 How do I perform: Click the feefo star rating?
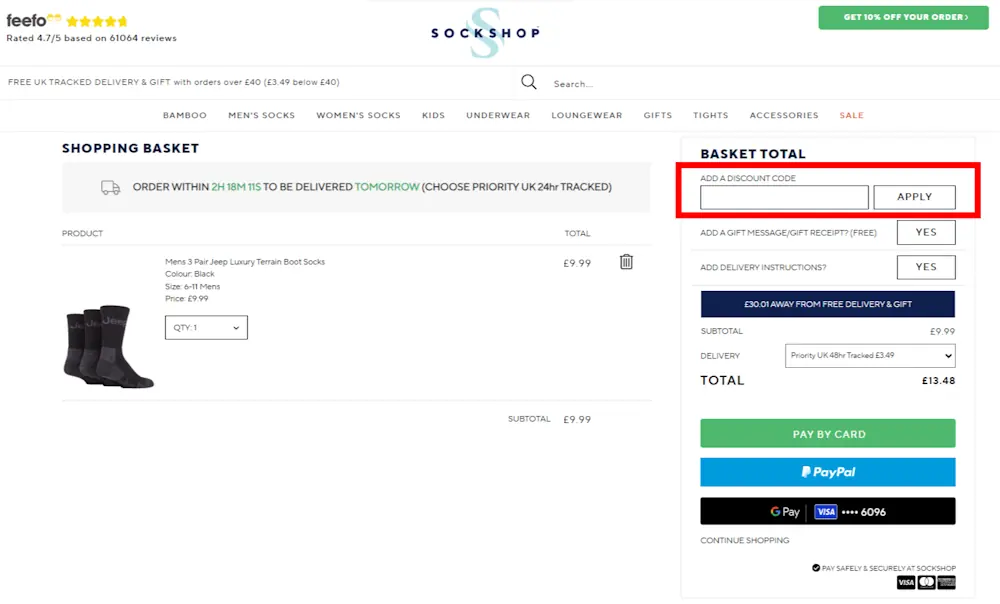pyautogui.click(x=97, y=21)
